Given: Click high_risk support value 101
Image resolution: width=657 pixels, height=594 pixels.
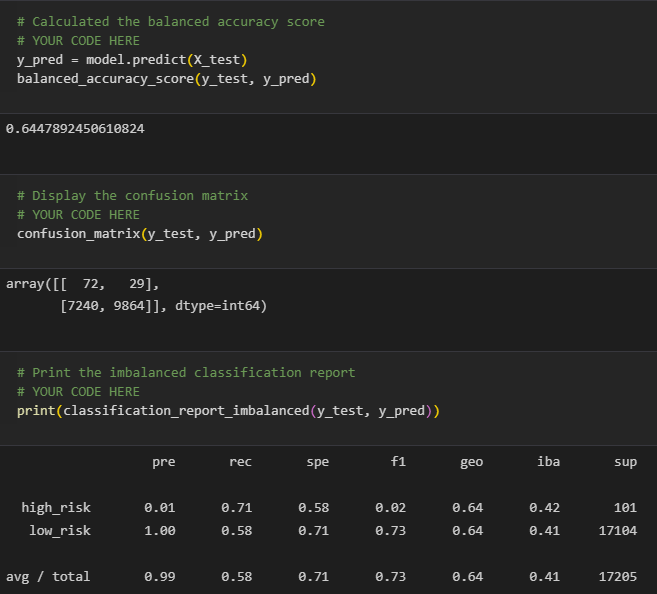Looking at the screenshot, I should (625, 508).
